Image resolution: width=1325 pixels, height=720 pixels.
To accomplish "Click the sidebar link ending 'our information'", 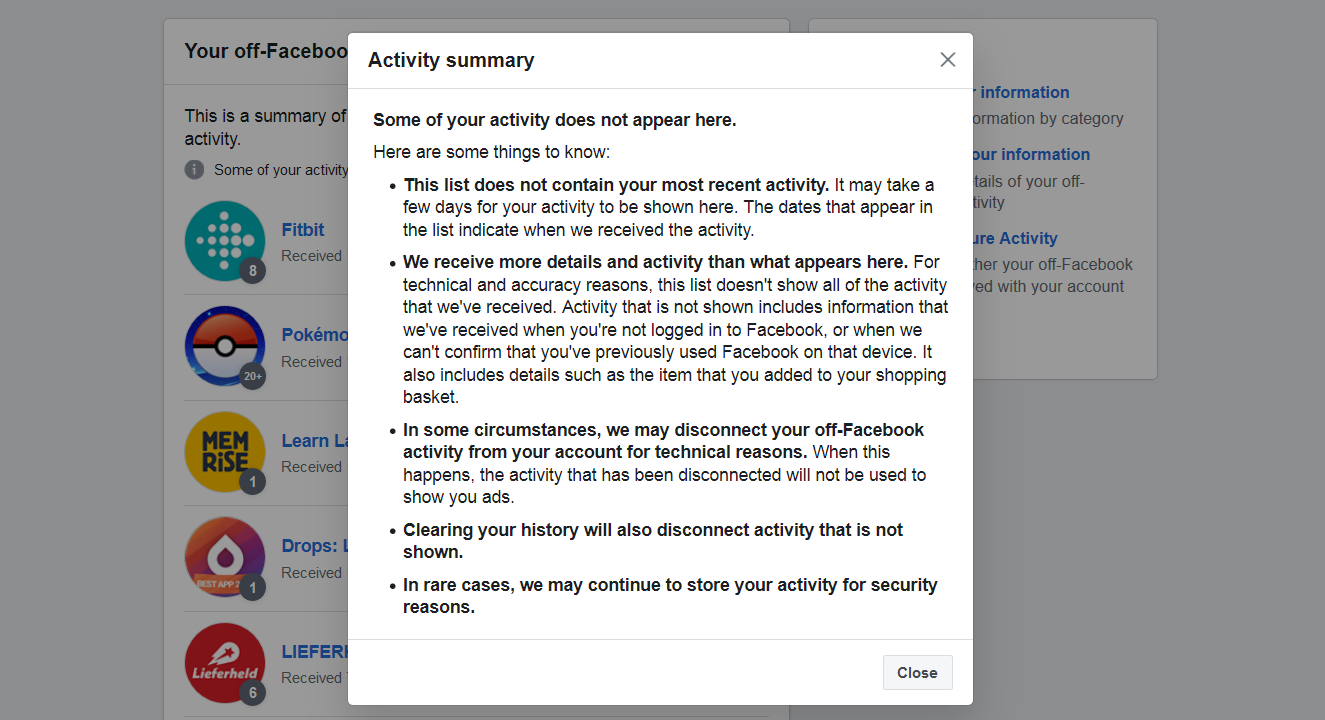I will coord(1030,154).
